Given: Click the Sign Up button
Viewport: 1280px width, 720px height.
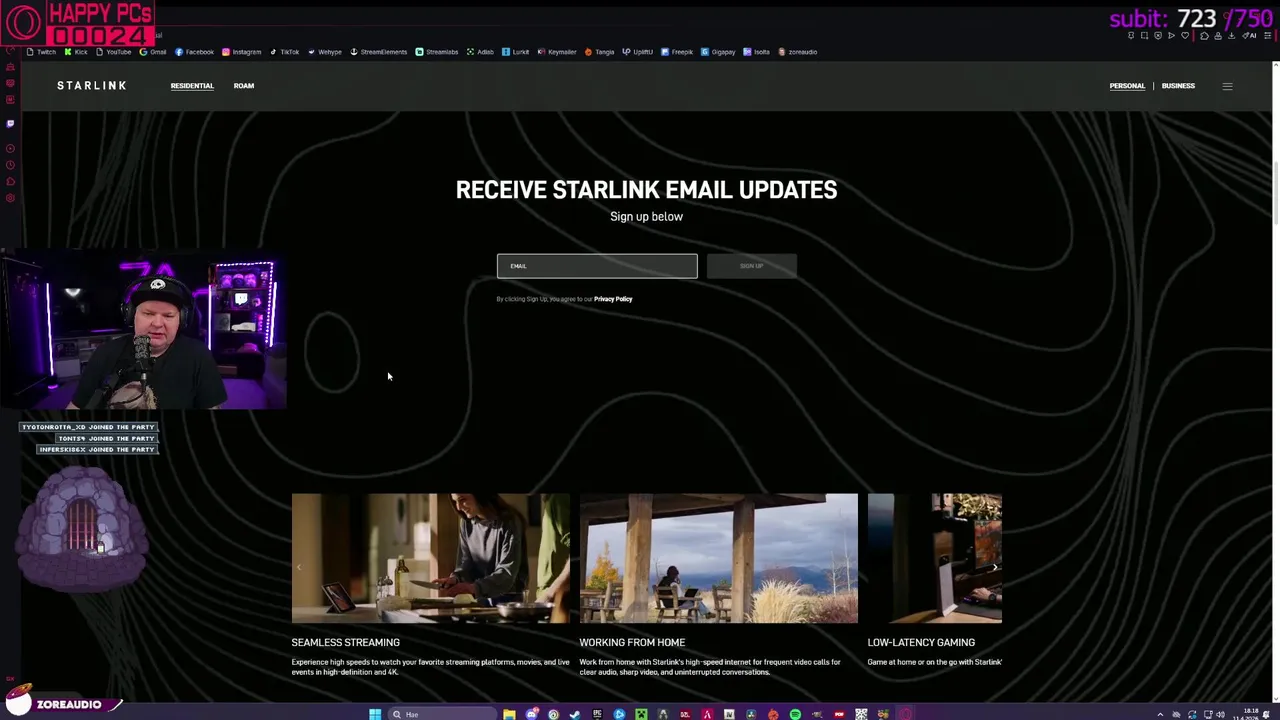Looking at the screenshot, I should [752, 266].
